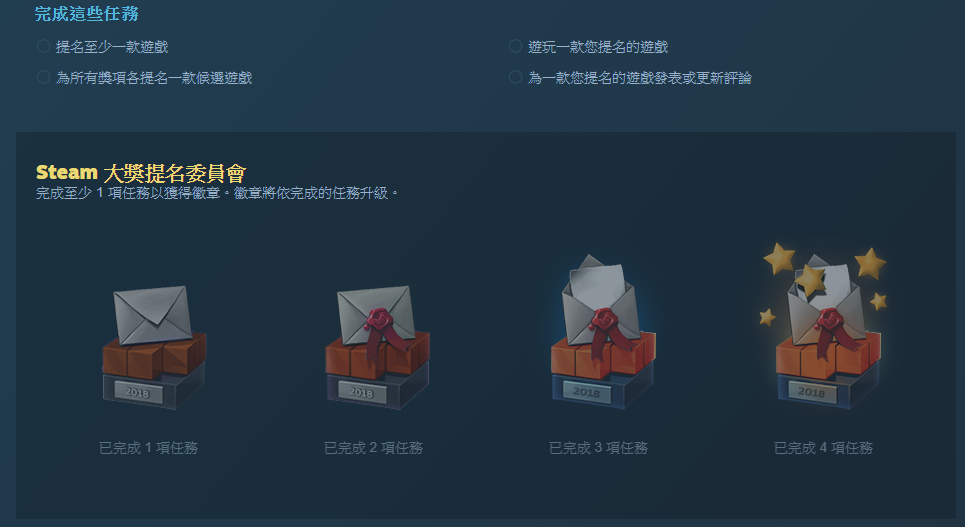Click the 已完成 1 項任務 label
The height and width of the screenshot is (527, 965).
[x=148, y=448]
